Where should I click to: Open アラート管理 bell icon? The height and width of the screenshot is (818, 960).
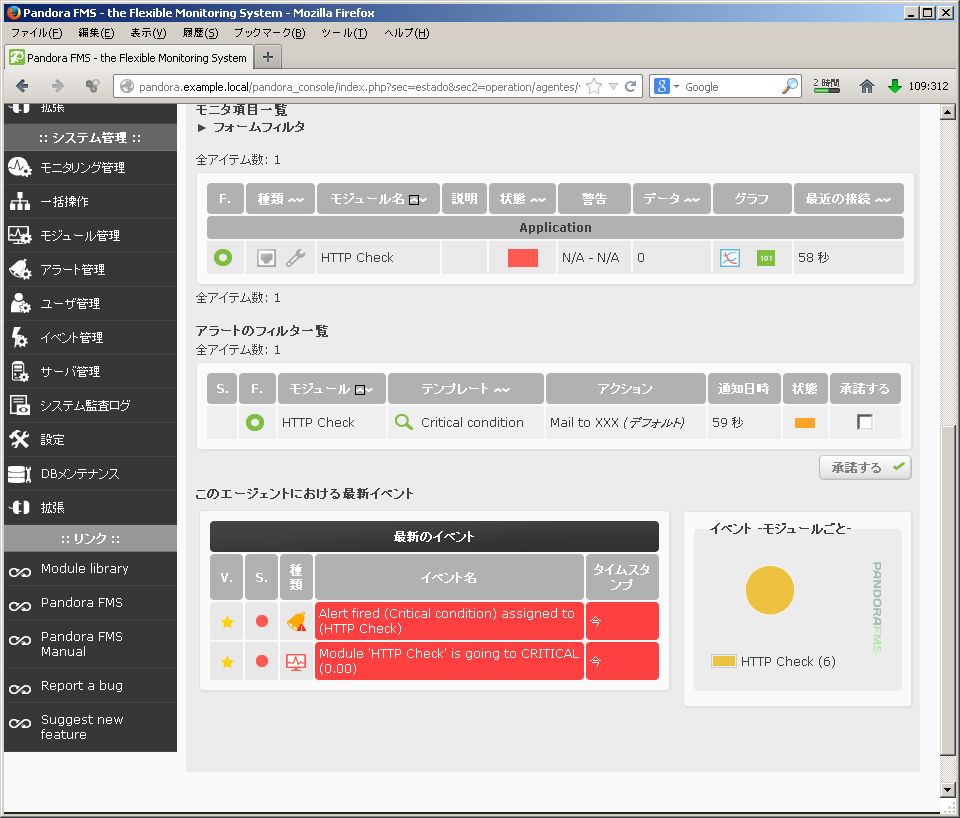(x=20, y=269)
